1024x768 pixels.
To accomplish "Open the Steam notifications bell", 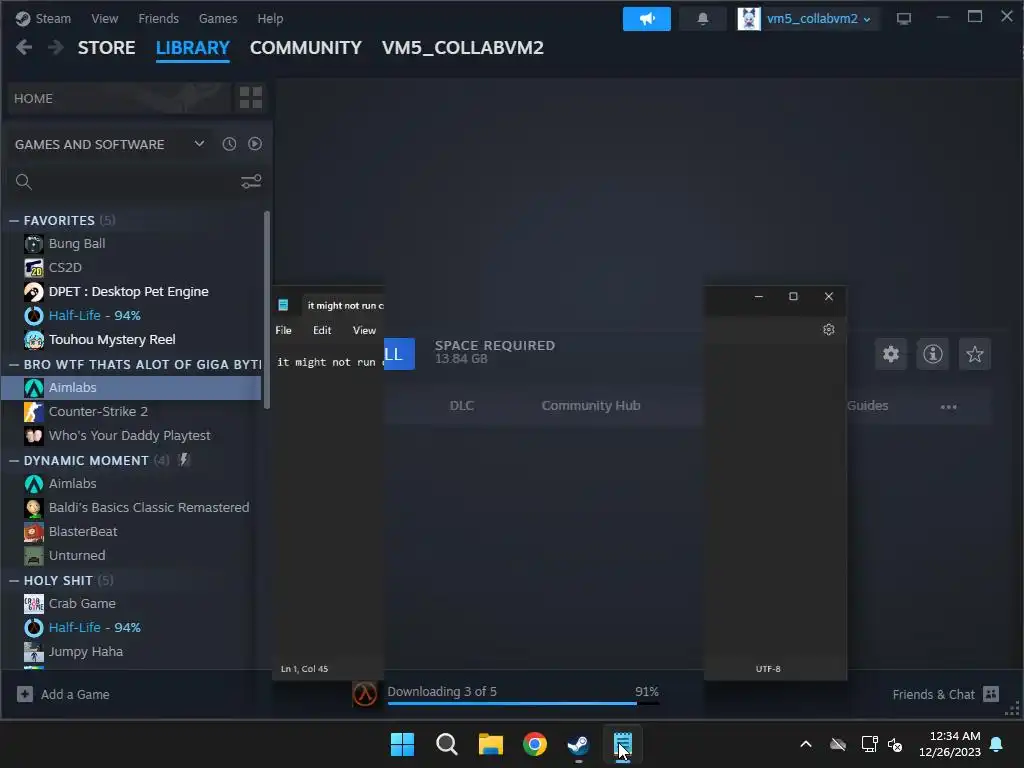I will pyautogui.click(x=703, y=19).
